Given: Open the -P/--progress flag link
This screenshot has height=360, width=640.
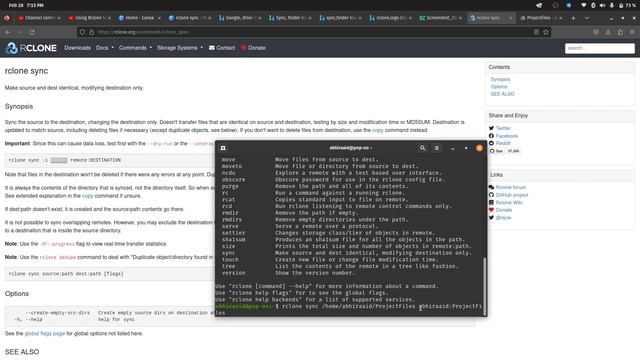Looking at the screenshot, I should [57, 244].
